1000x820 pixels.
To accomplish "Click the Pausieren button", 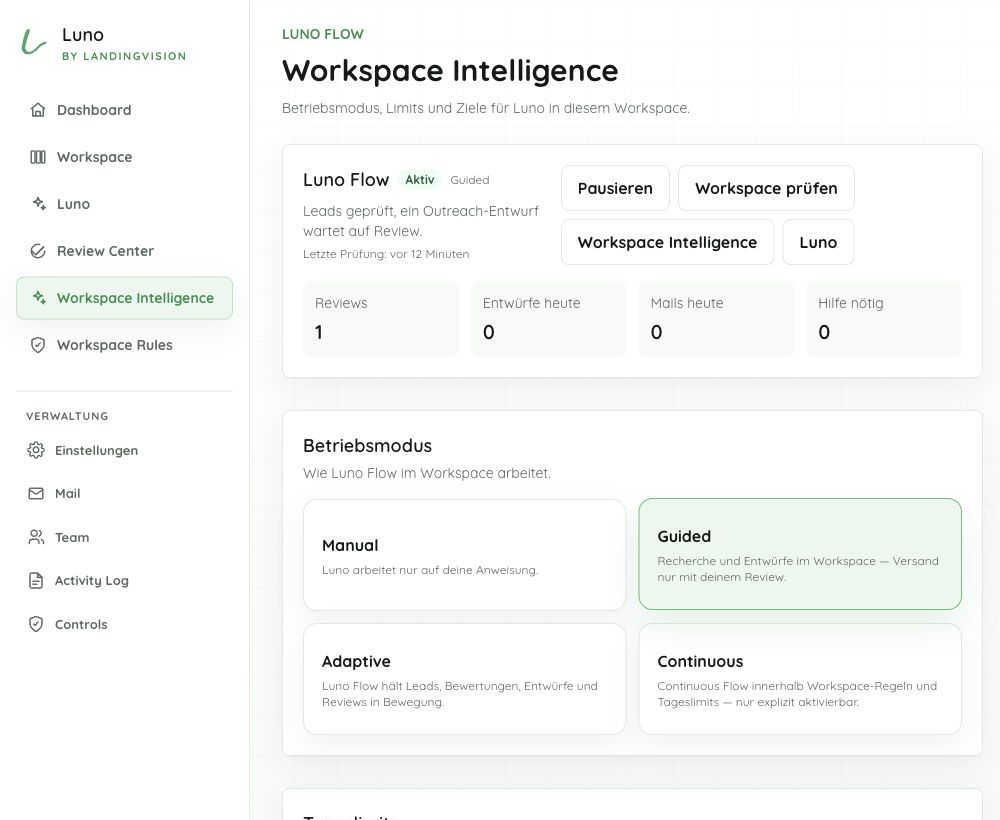I will coord(615,188).
